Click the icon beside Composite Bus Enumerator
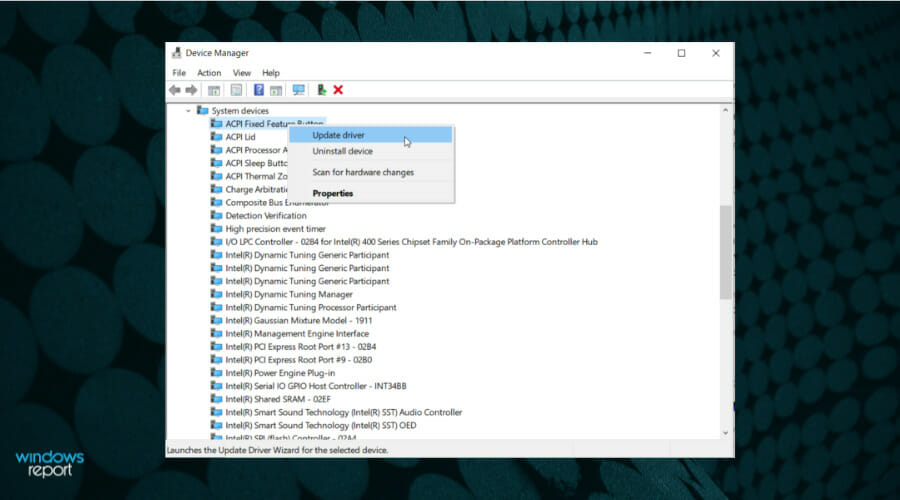The image size is (900, 500). (x=216, y=202)
